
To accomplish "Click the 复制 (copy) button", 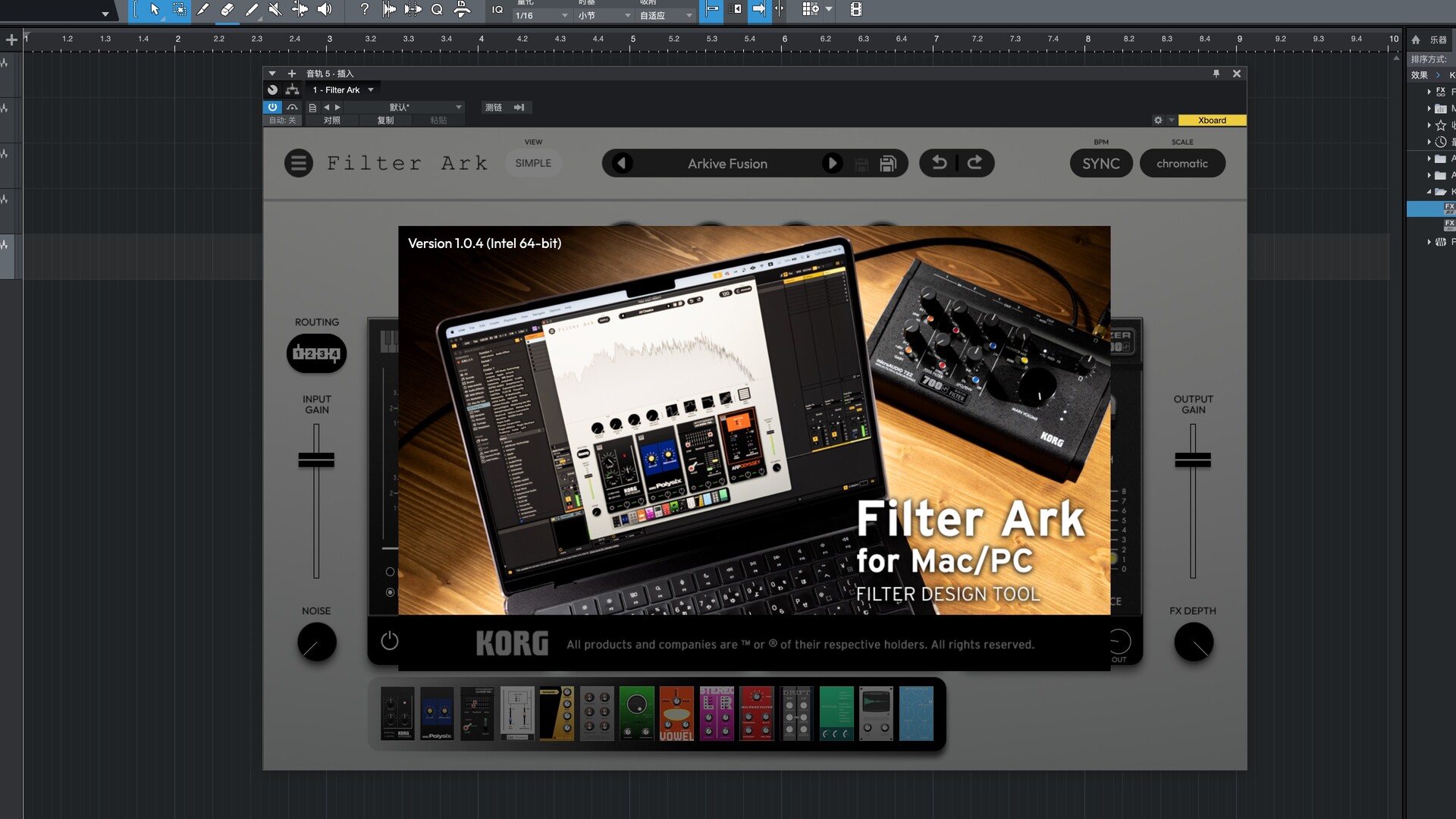I will (x=385, y=120).
